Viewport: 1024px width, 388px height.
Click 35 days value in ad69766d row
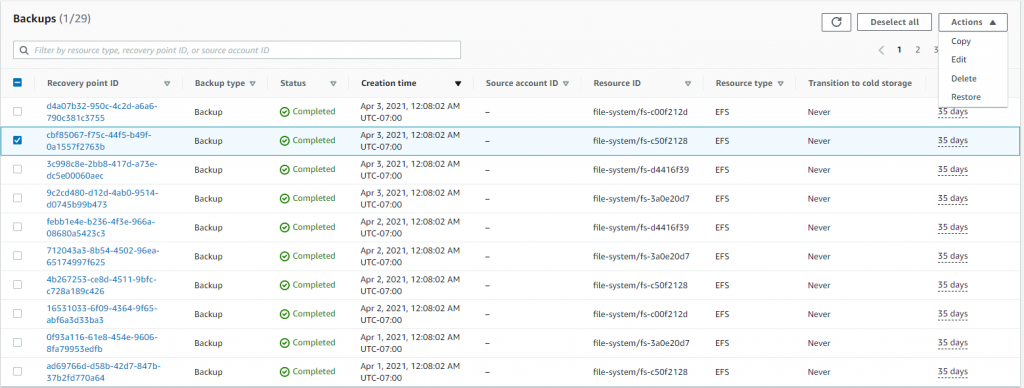pyautogui.click(x=953, y=371)
